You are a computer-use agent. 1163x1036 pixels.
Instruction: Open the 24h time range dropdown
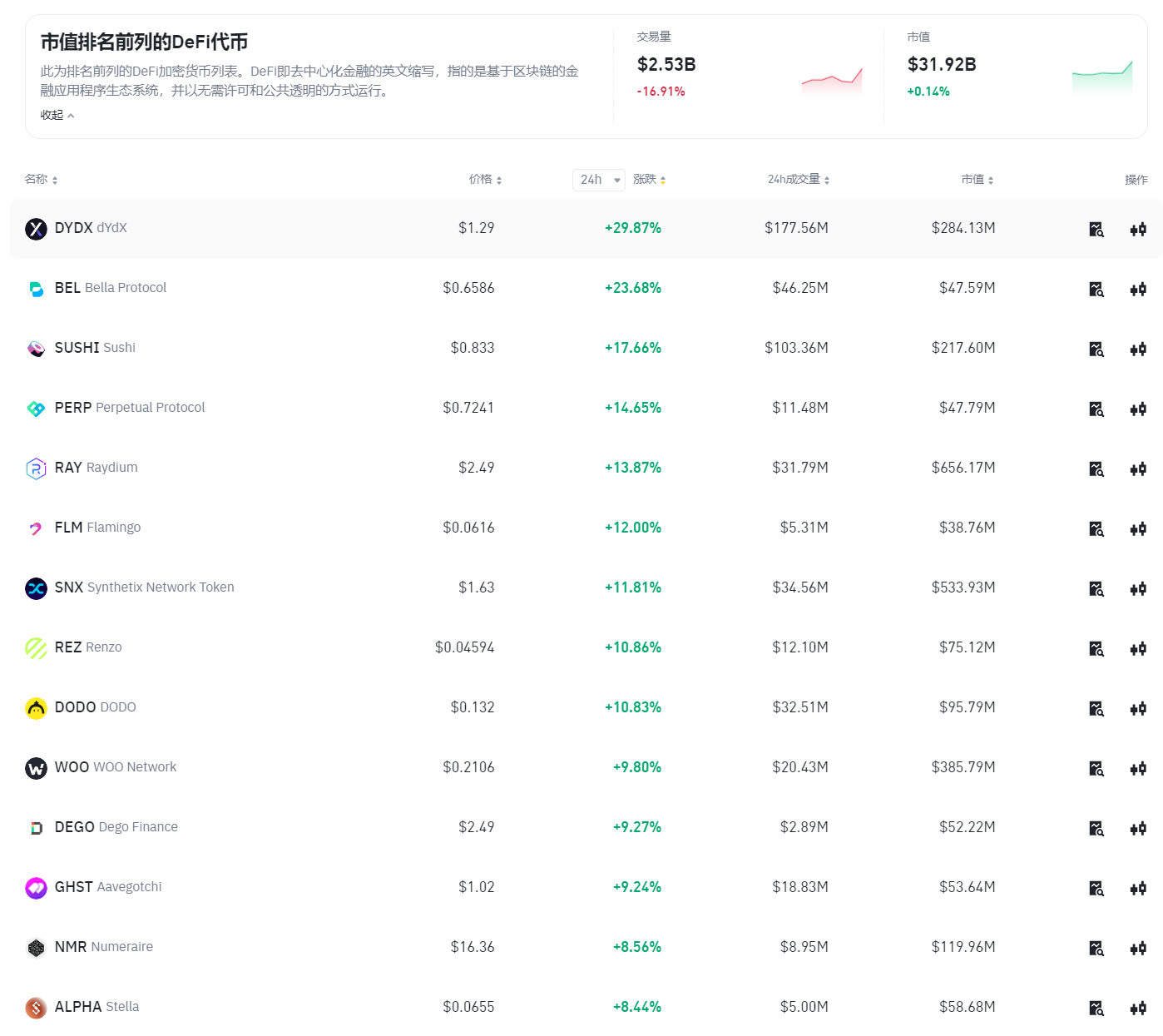[599, 180]
